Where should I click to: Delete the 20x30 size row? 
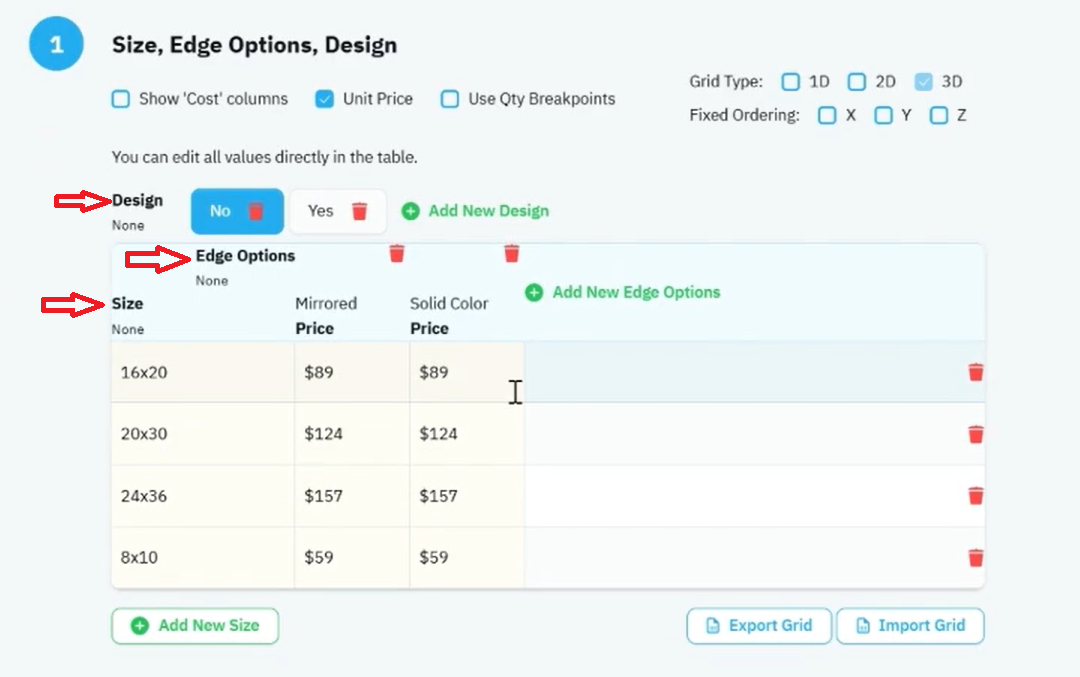[x=975, y=434]
